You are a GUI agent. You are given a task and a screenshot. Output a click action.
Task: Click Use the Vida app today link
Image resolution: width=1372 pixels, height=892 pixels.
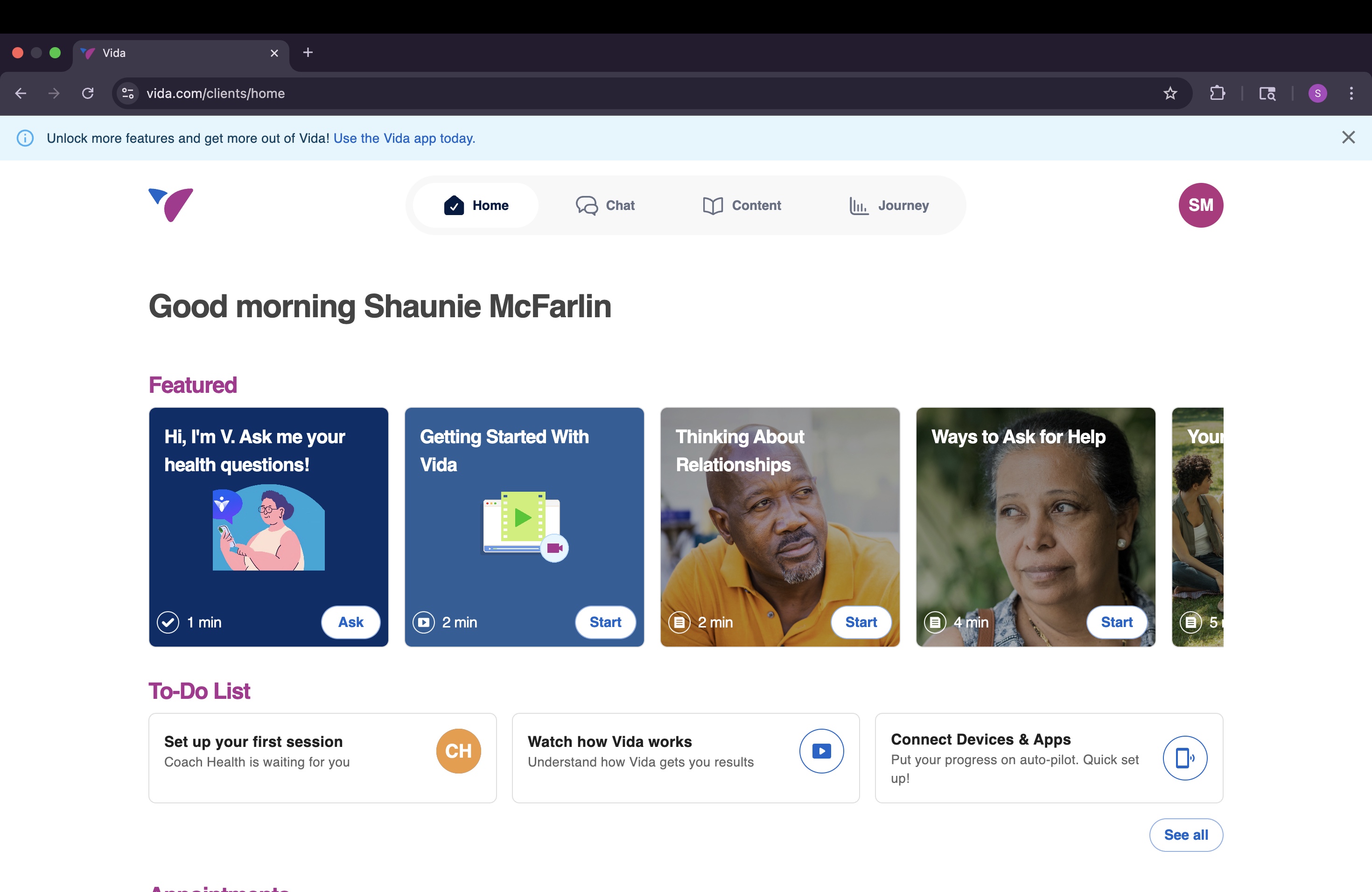404,138
